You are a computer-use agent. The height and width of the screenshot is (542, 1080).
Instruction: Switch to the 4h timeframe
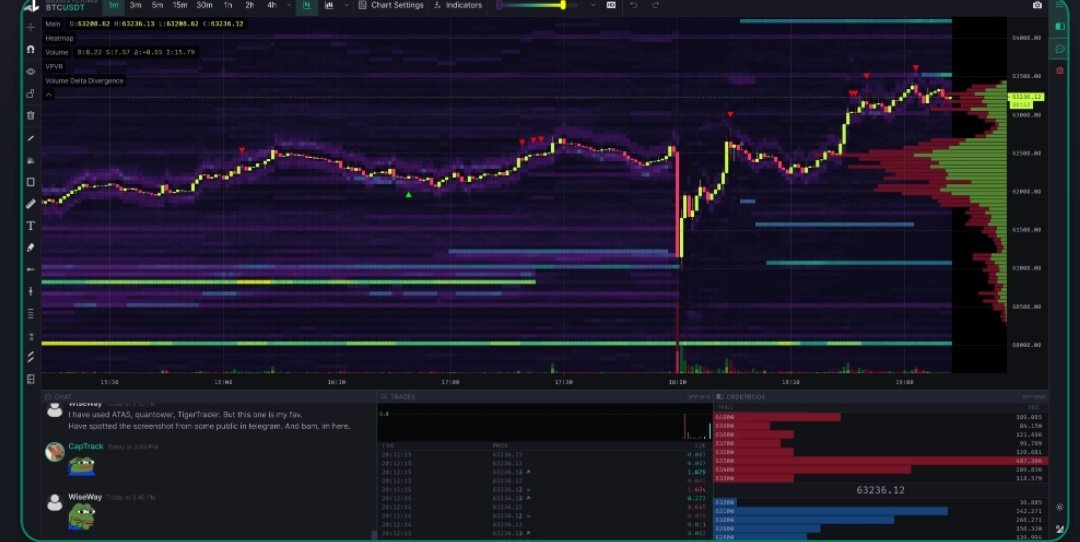click(x=271, y=6)
